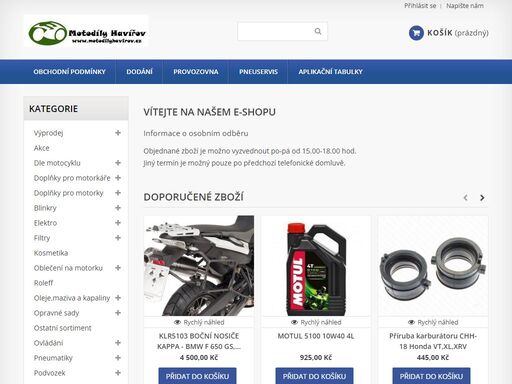The image size is (512, 384).
Task: Expand the Blinkry category
Action: (118, 208)
